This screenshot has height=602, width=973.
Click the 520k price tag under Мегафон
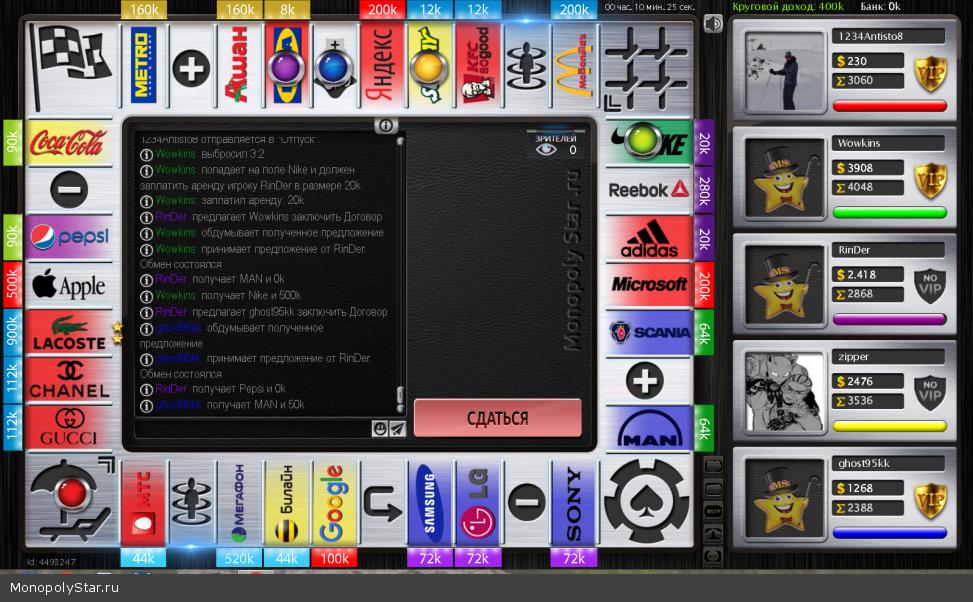click(239, 558)
